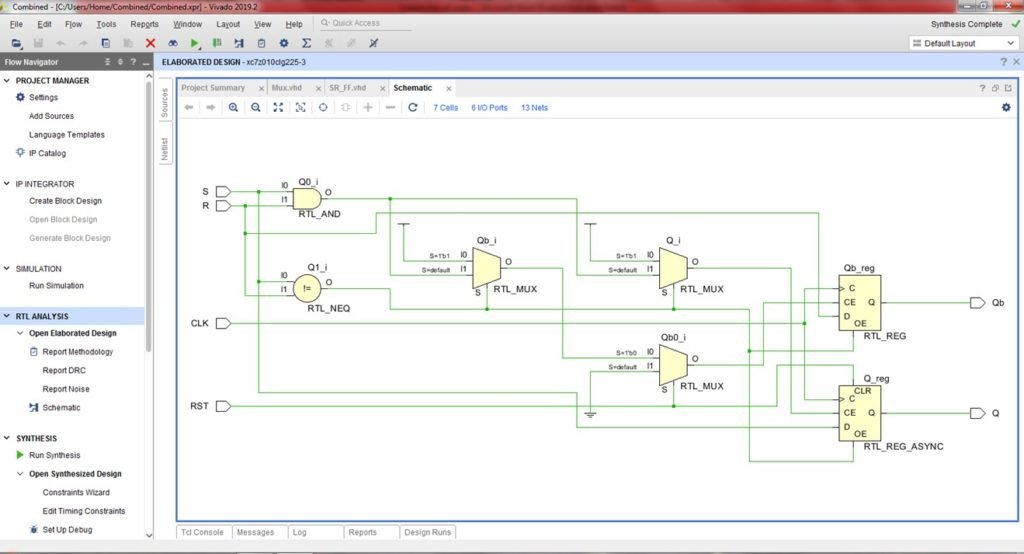Image resolution: width=1024 pixels, height=554 pixels.
Task: Collapse all in Flow Navigator header
Action: [x=108, y=62]
